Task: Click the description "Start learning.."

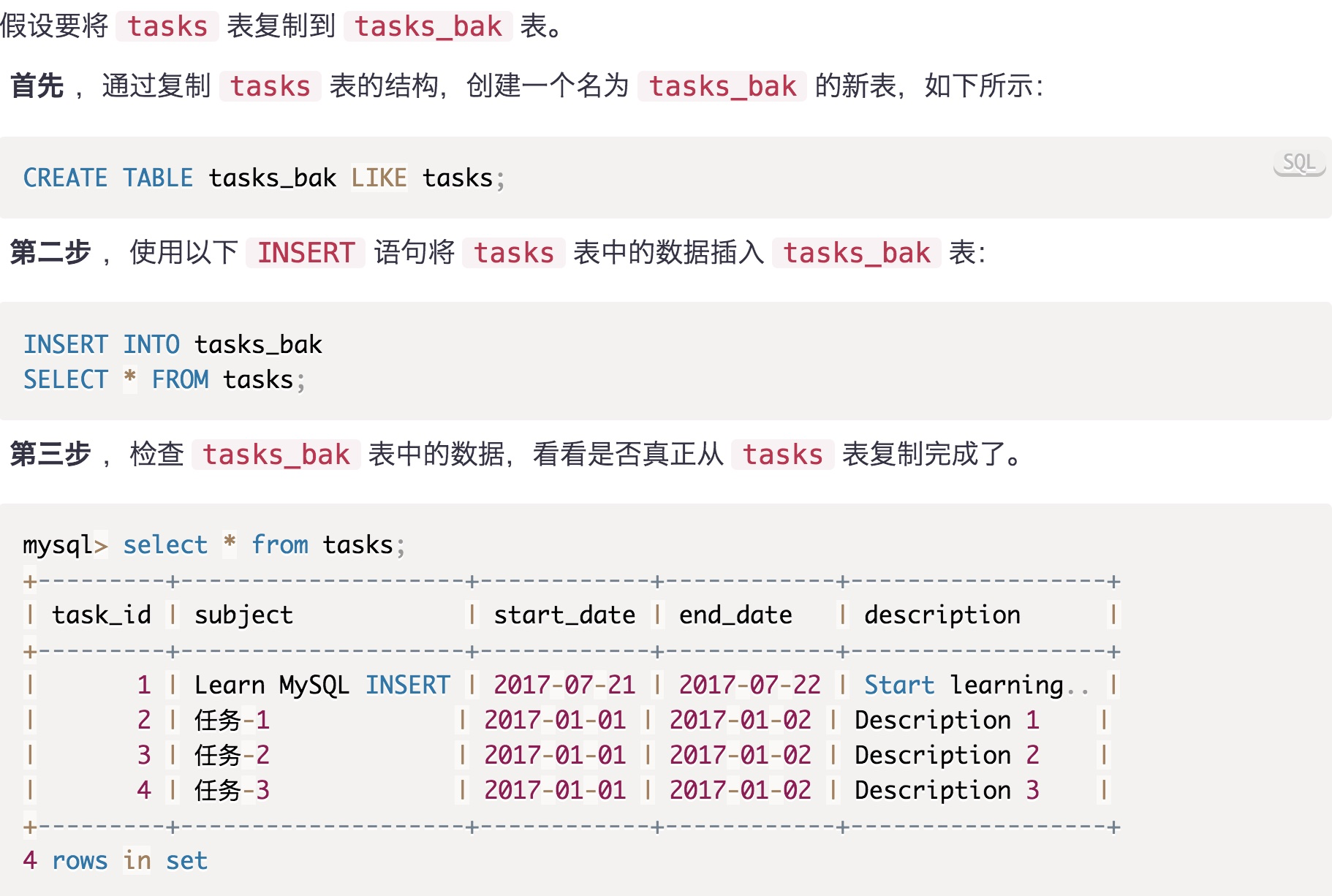Action: point(976,685)
